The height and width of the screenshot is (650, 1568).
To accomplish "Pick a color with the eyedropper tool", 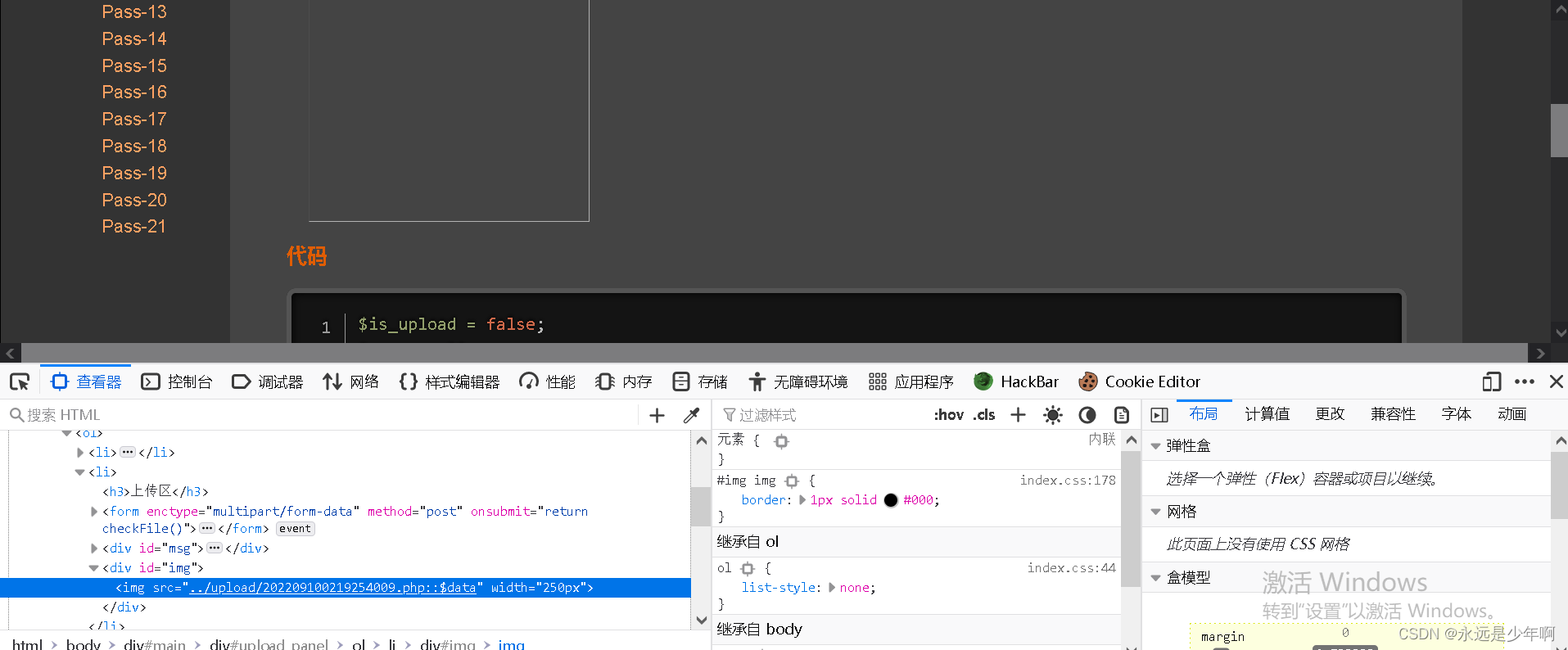I will pos(691,415).
